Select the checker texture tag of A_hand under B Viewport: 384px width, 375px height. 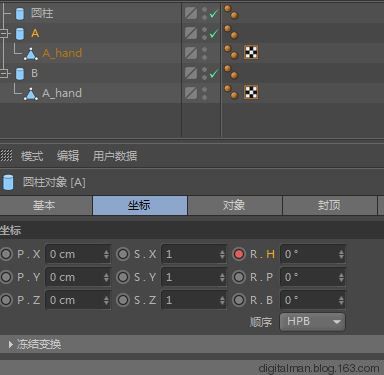(x=251, y=92)
